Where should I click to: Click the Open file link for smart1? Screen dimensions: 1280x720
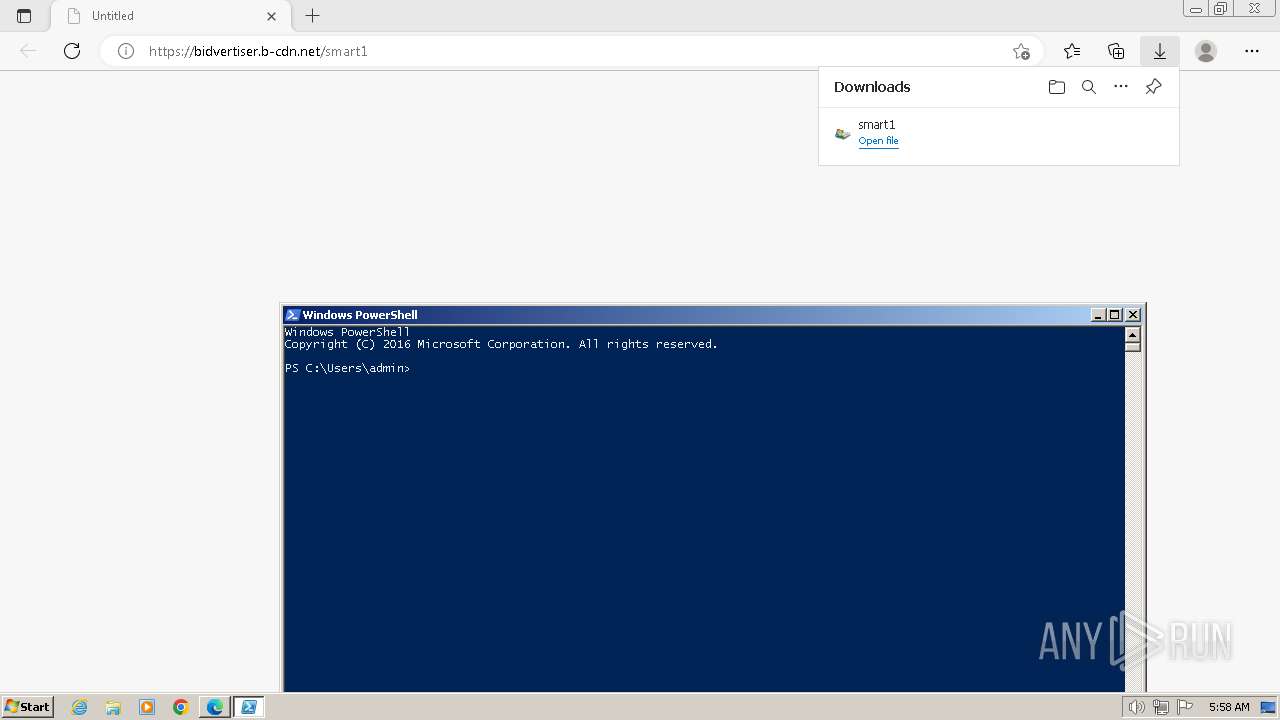(878, 141)
